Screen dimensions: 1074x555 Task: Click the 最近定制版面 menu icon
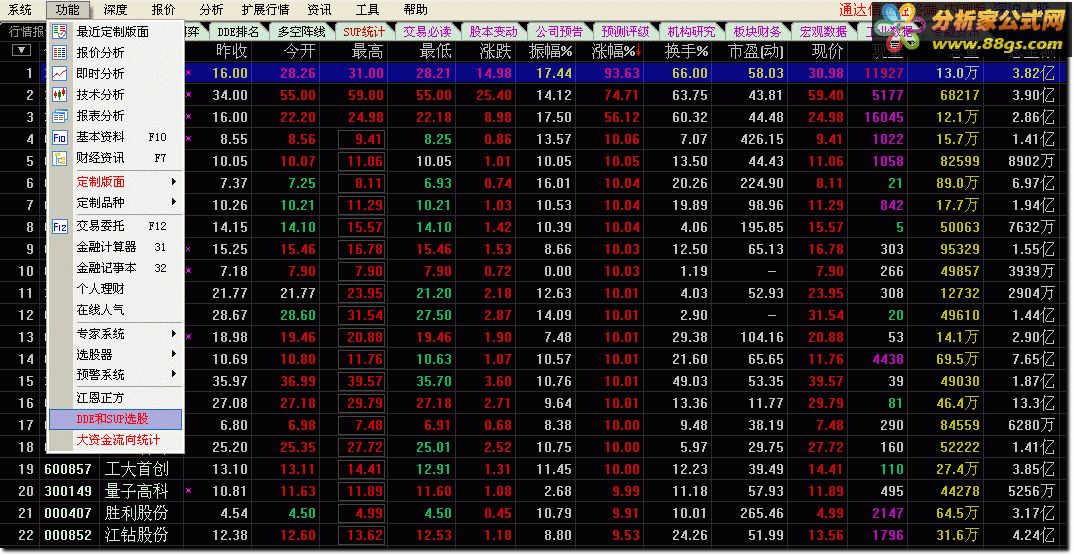[x=60, y=32]
